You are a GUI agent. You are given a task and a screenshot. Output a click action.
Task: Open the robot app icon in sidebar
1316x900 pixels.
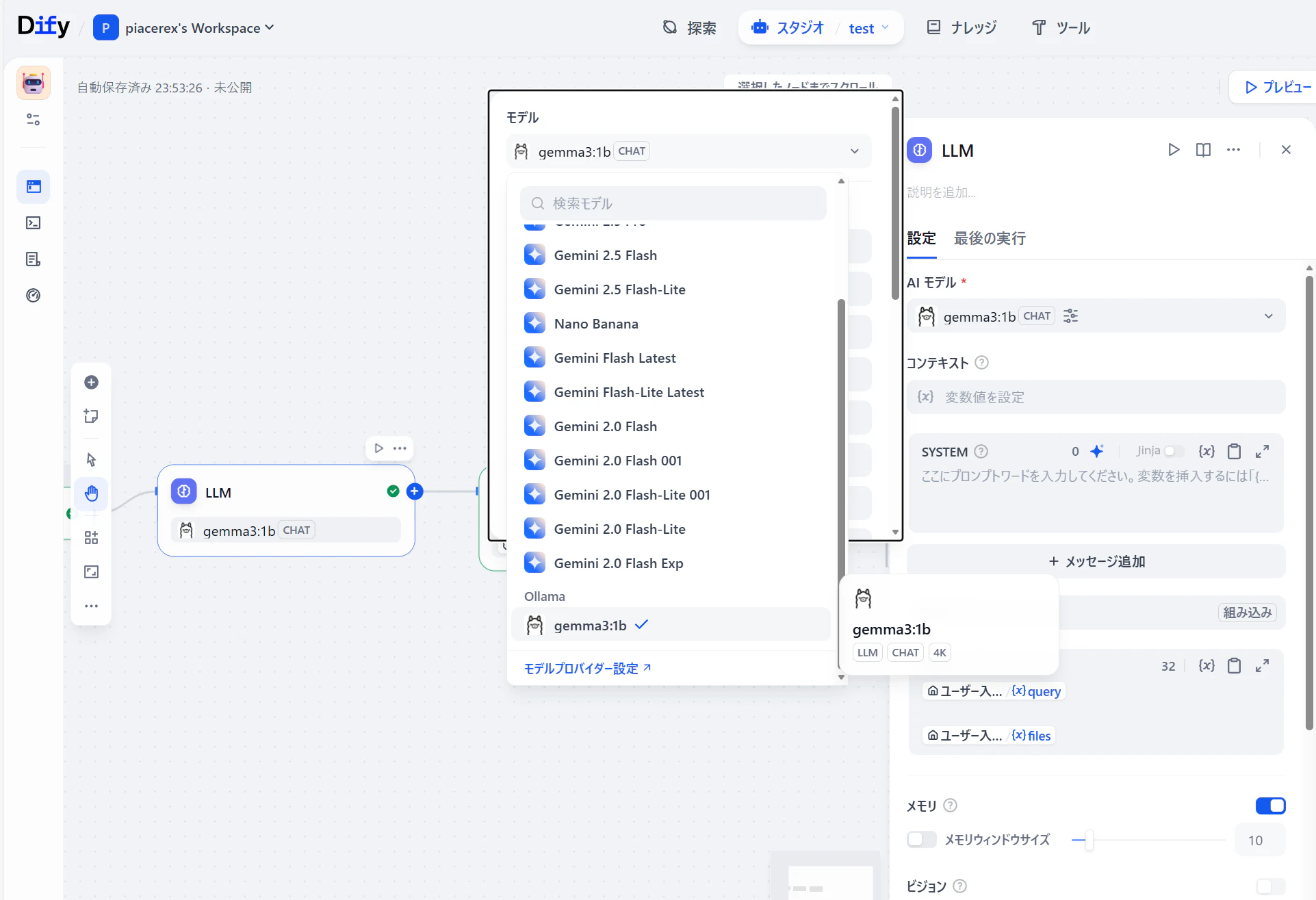34,83
